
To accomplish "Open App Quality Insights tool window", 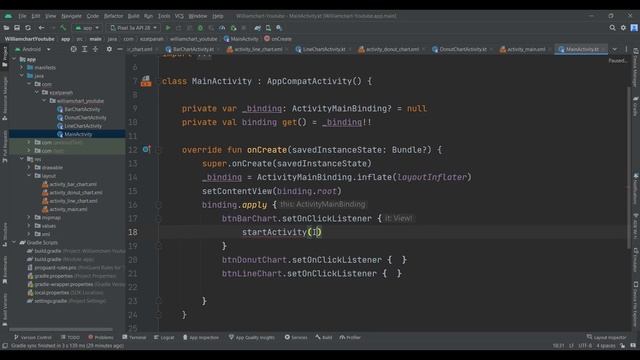I will [x=251, y=338].
